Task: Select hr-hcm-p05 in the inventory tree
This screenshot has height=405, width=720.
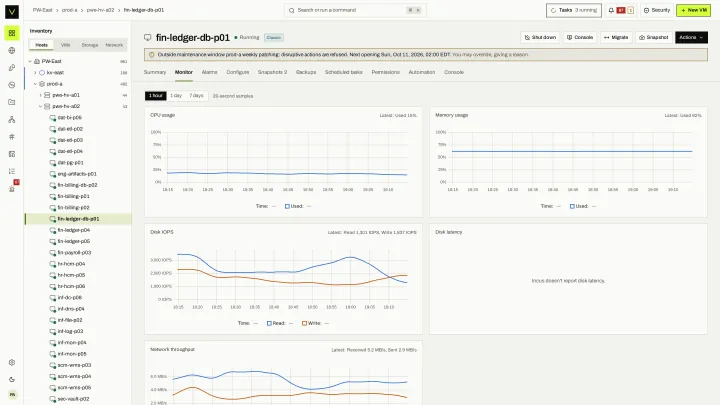Action: pyautogui.click(x=78, y=275)
